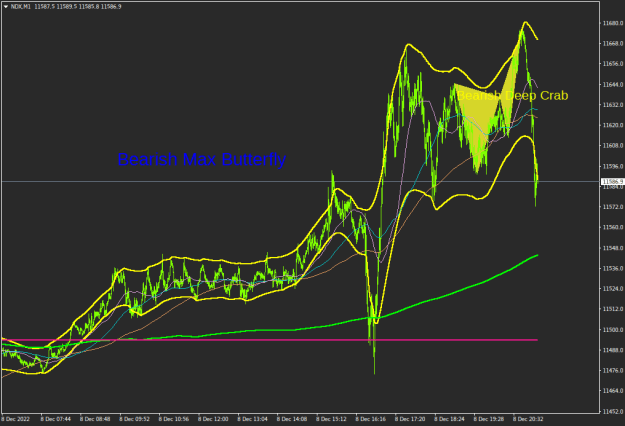Click the 8 Dec 2022 time label

[x=16, y=419]
